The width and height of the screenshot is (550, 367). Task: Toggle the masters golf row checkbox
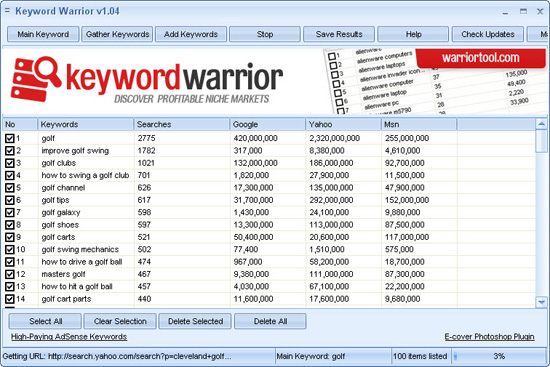[x=10, y=274]
